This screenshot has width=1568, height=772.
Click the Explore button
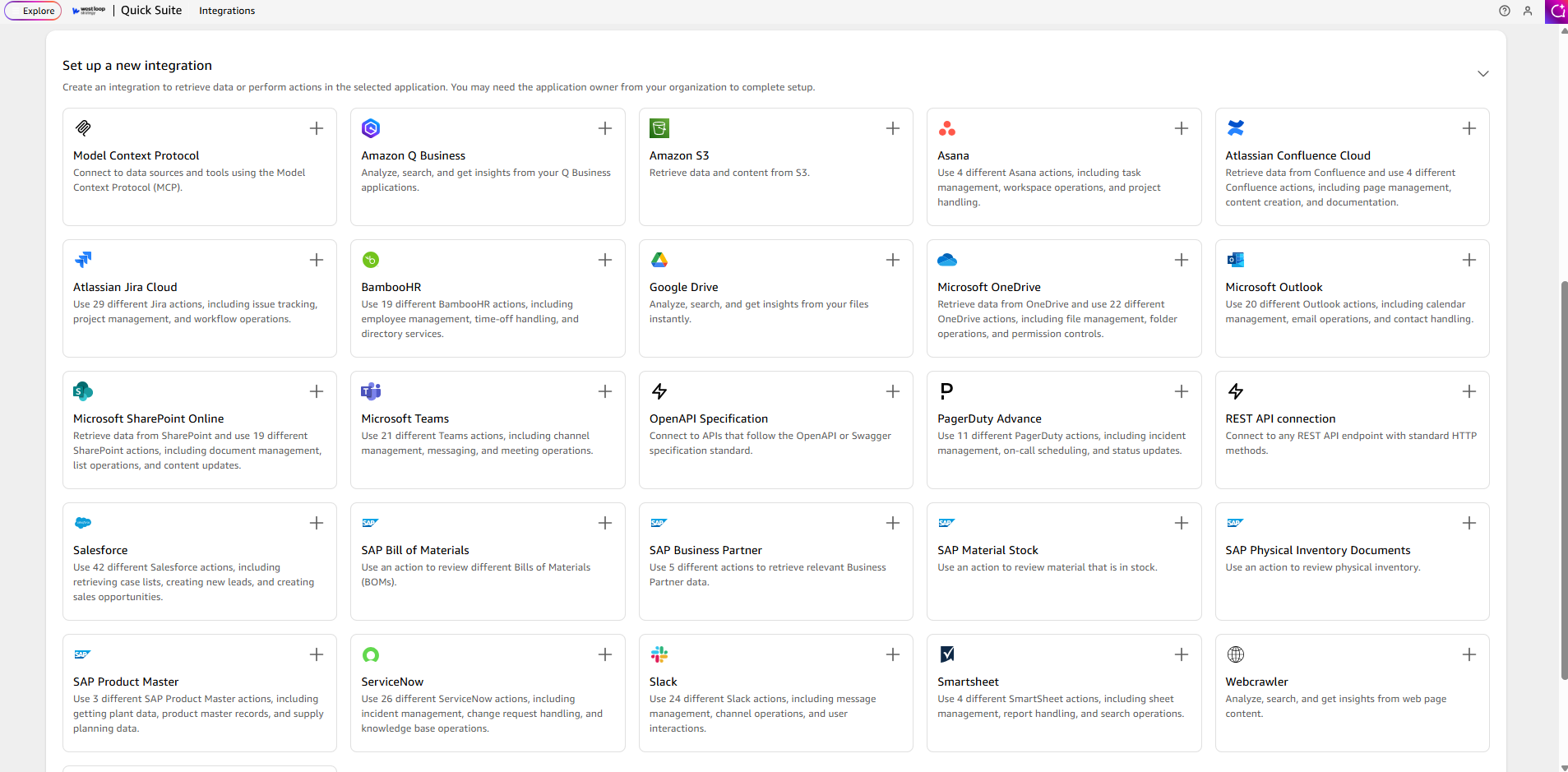coord(34,11)
